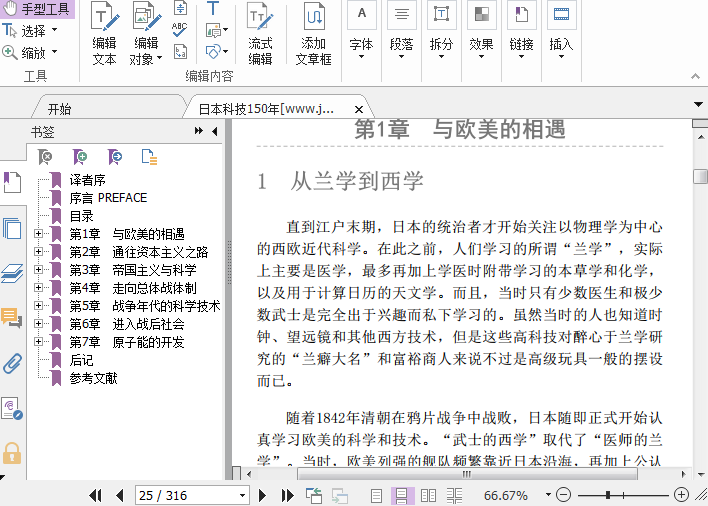708x506 pixels.
Task: Select the Hand tool (手型工具)
Action: pyautogui.click(x=37, y=9)
